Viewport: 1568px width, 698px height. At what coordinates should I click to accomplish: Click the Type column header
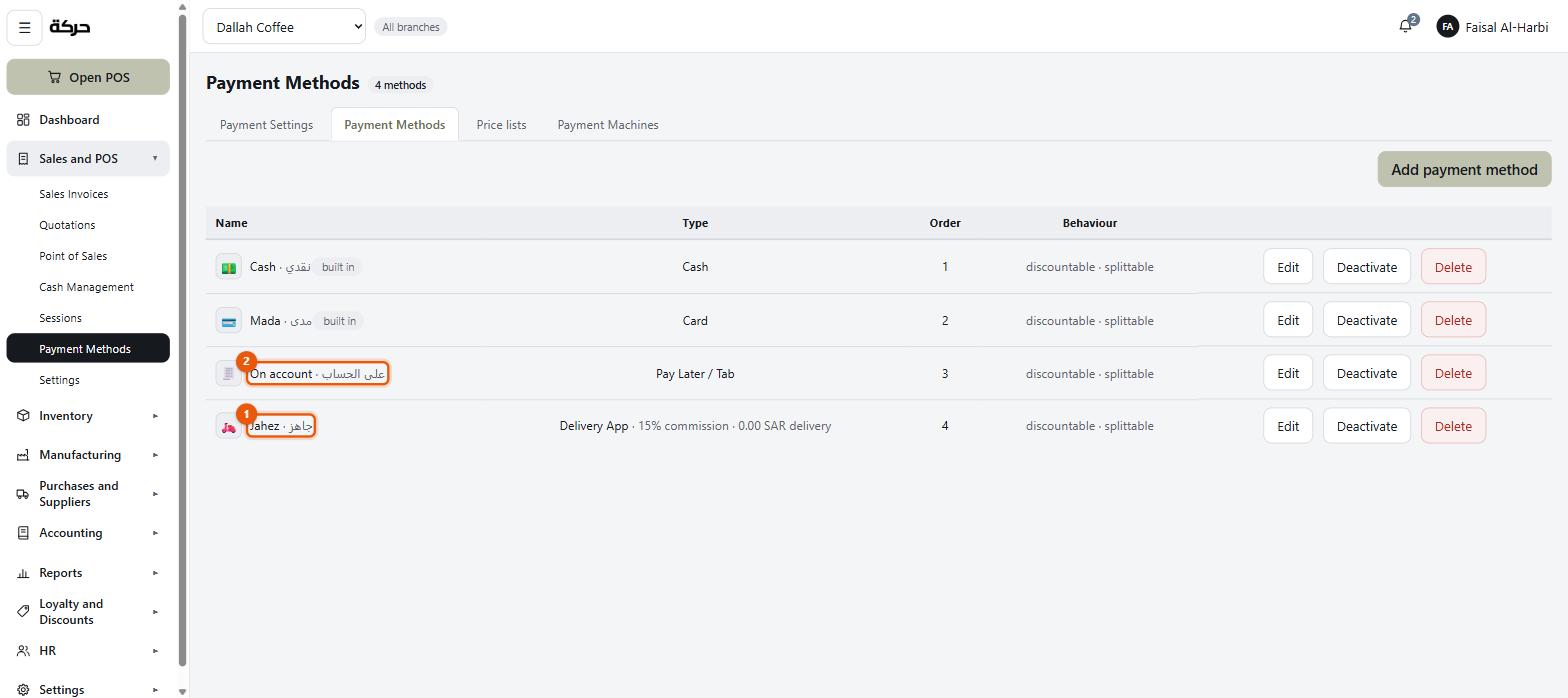(x=695, y=223)
